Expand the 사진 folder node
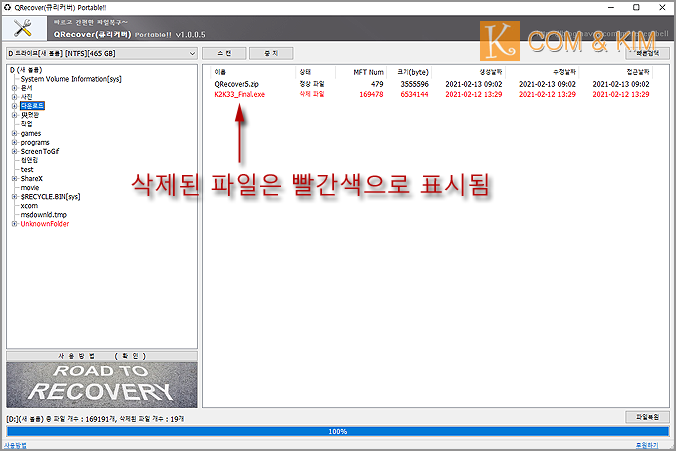The height and width of the screenshot is (451, 676). pos(15,97)
